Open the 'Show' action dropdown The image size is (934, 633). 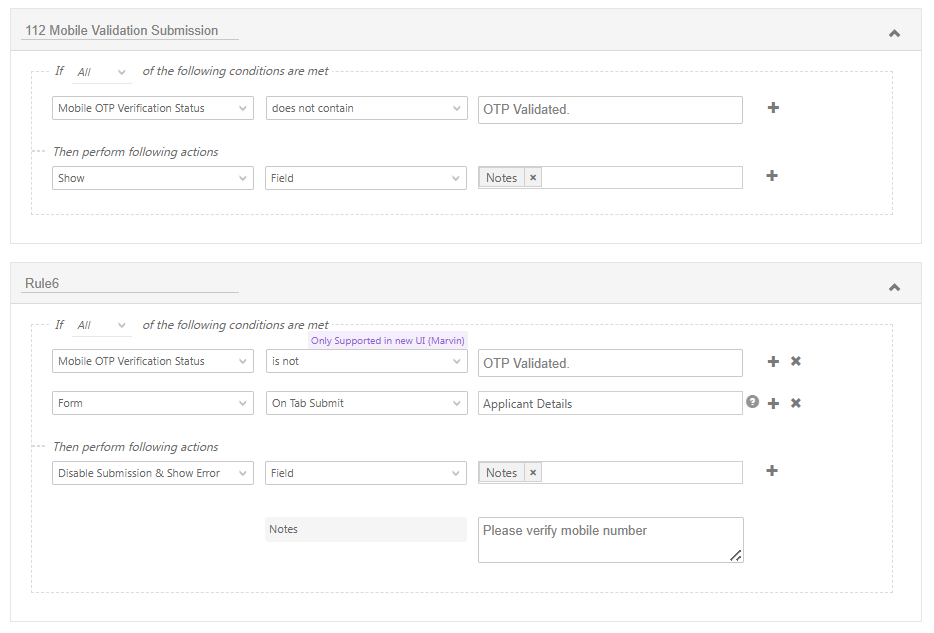tap(152, 178)
